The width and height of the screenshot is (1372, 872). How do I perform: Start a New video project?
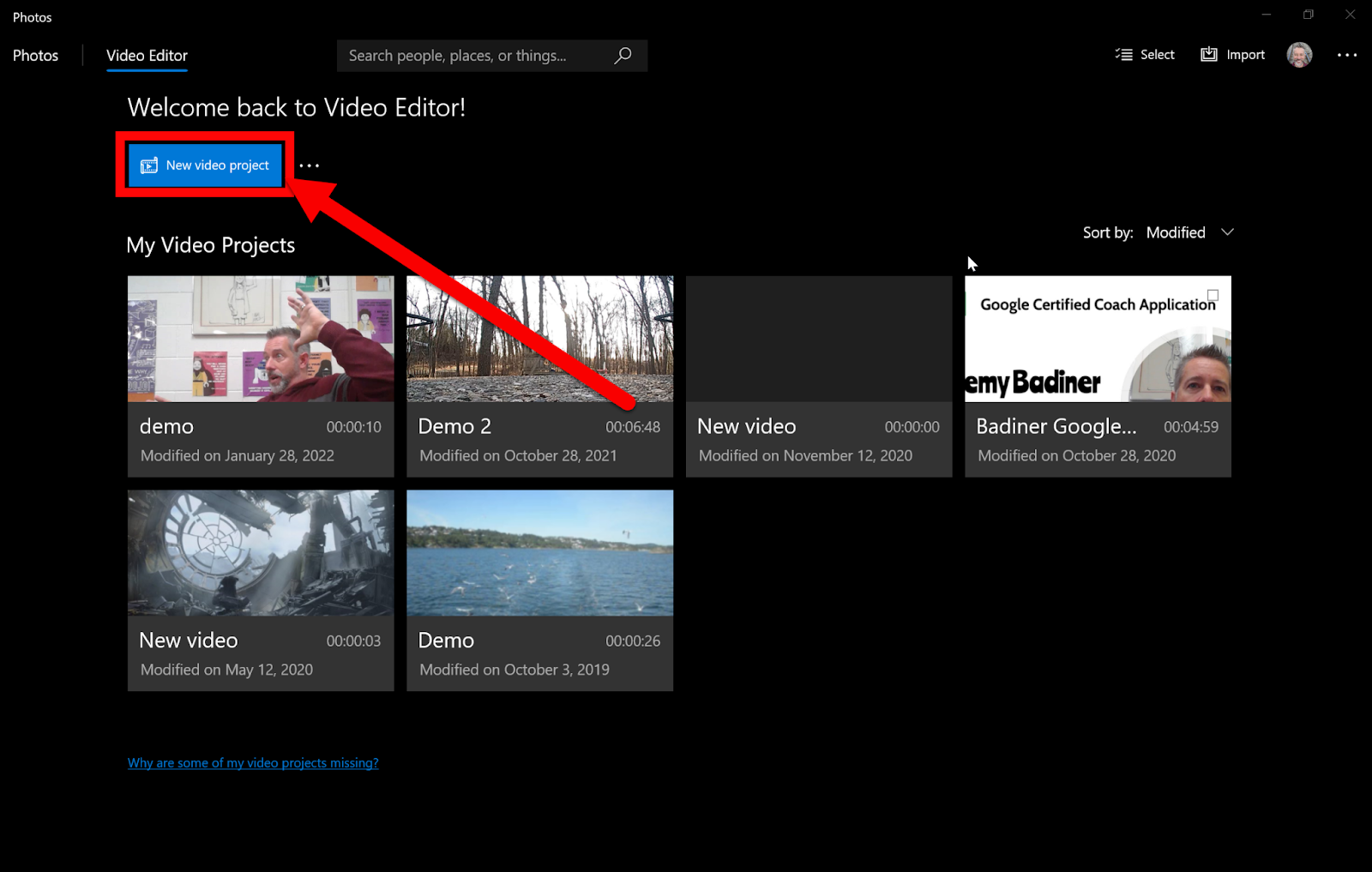click(205, 165)
